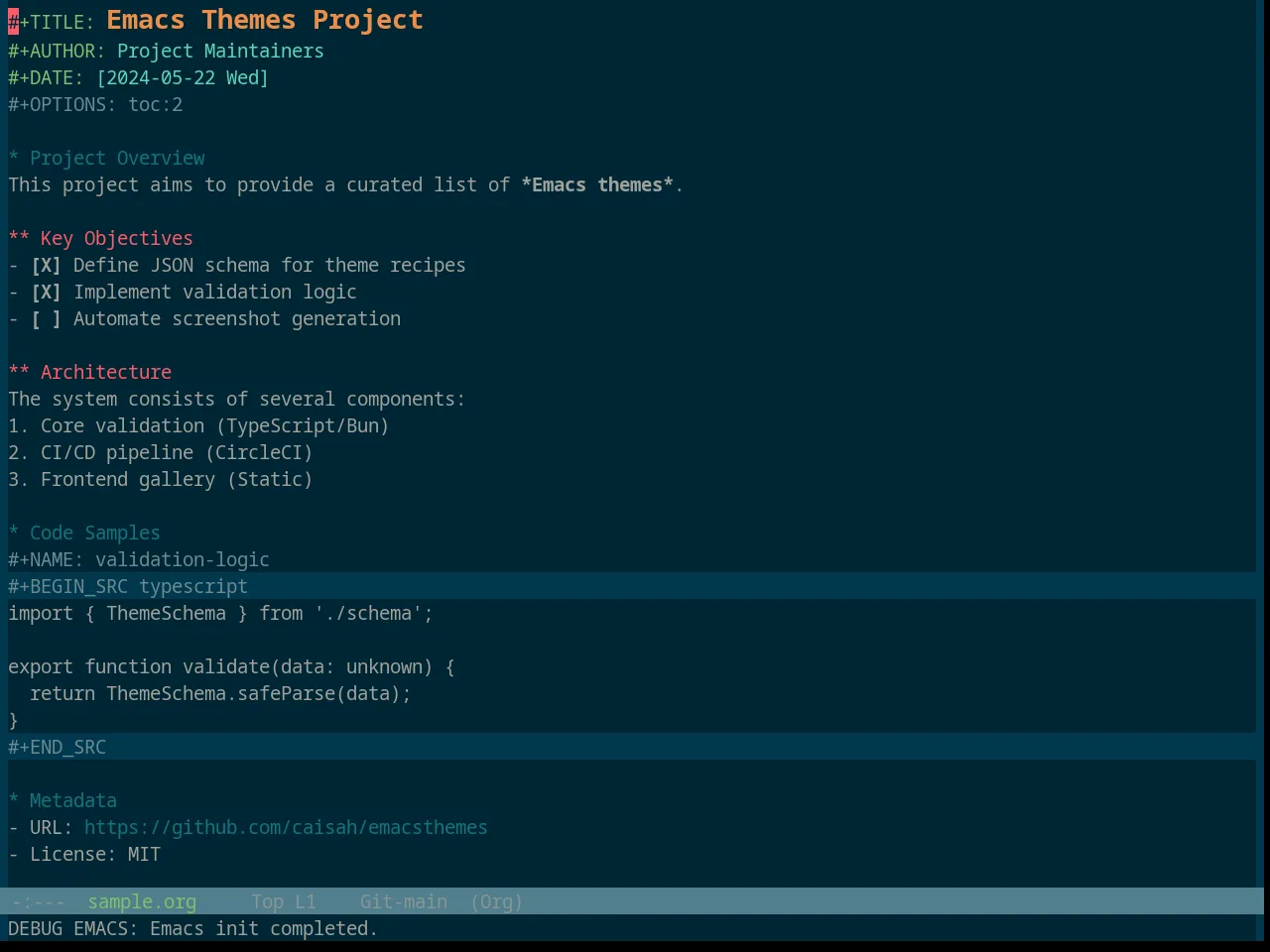Click the #+AUTHOR: keyword
Screen dimensions: 1270x952
pyautogui.click(x=57, y=52)
